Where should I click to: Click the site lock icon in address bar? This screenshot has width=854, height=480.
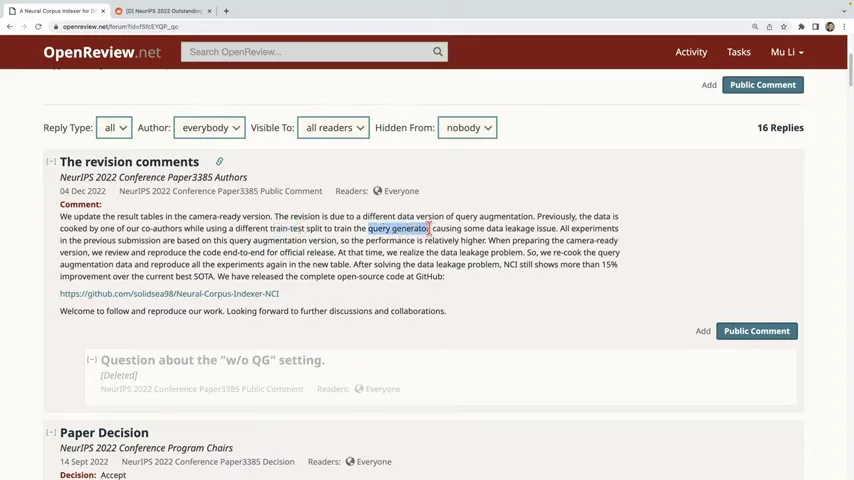56,27
